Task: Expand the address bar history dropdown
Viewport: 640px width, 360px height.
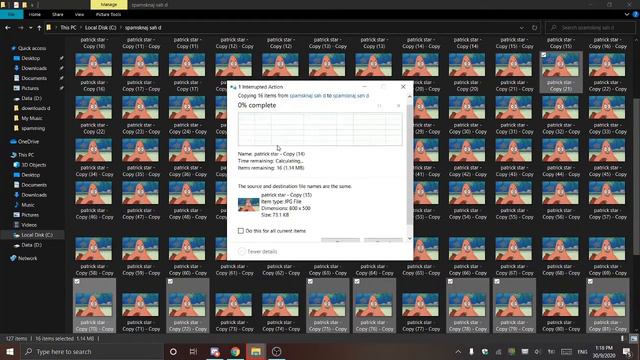Action: pos(522,28)
